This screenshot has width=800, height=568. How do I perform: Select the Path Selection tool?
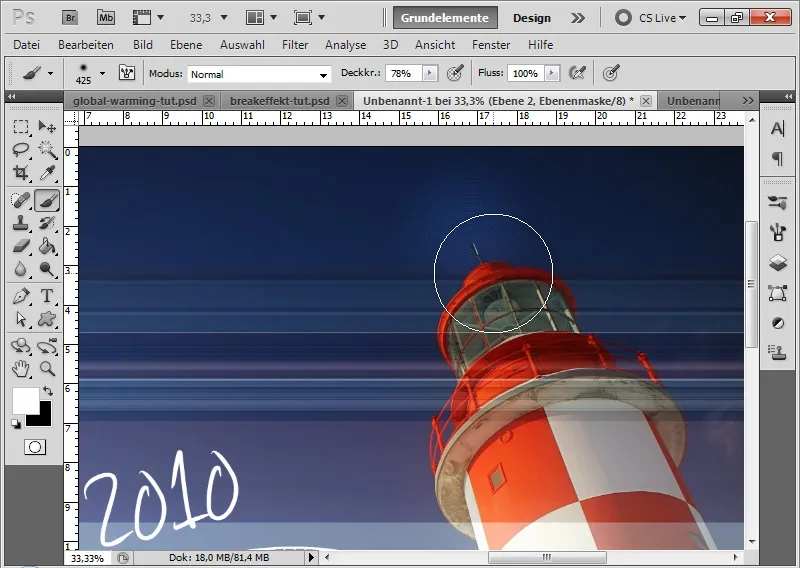[x=20, y=319]
